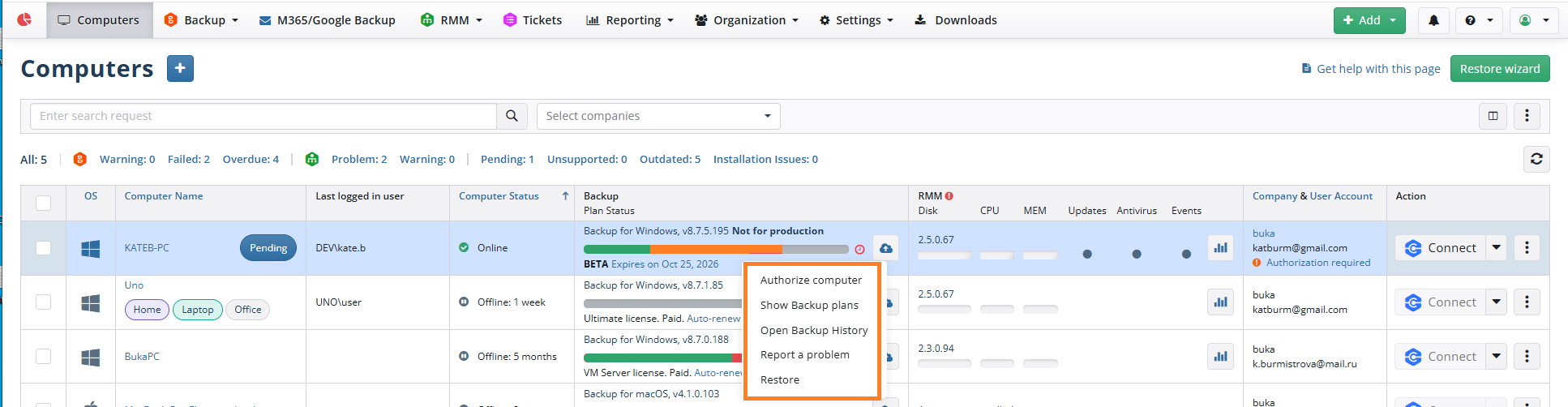Choose Show Backup plans
The width and height of the screenshot is (1568, 407).
coord(811,306)
